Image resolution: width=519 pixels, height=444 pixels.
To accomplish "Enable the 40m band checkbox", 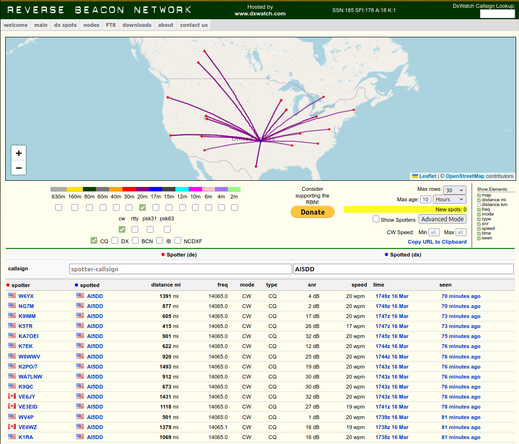I will (116, 207).
